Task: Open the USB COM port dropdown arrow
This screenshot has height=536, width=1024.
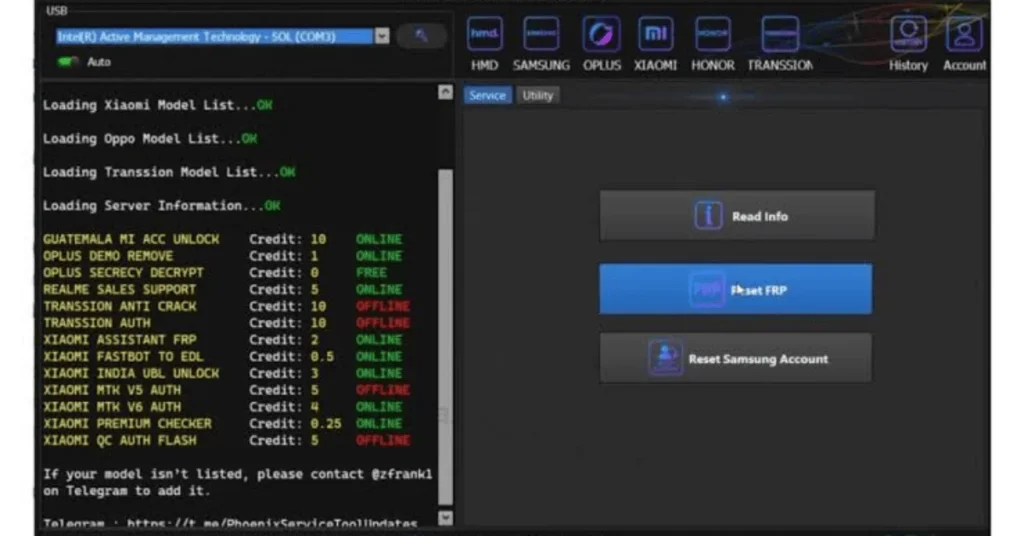Action: pos(382,36)
